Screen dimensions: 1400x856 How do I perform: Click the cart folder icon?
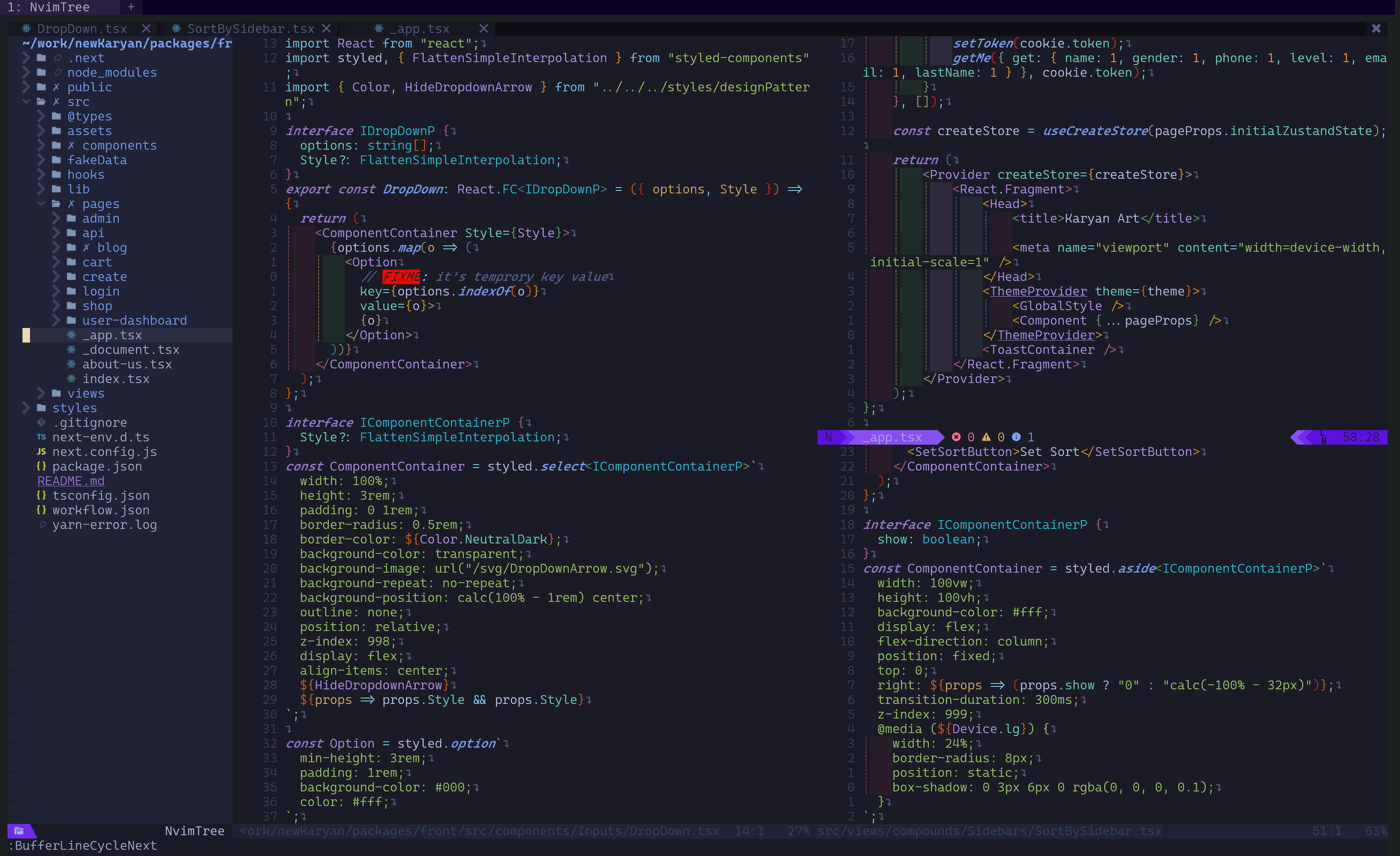click(71, 262)
